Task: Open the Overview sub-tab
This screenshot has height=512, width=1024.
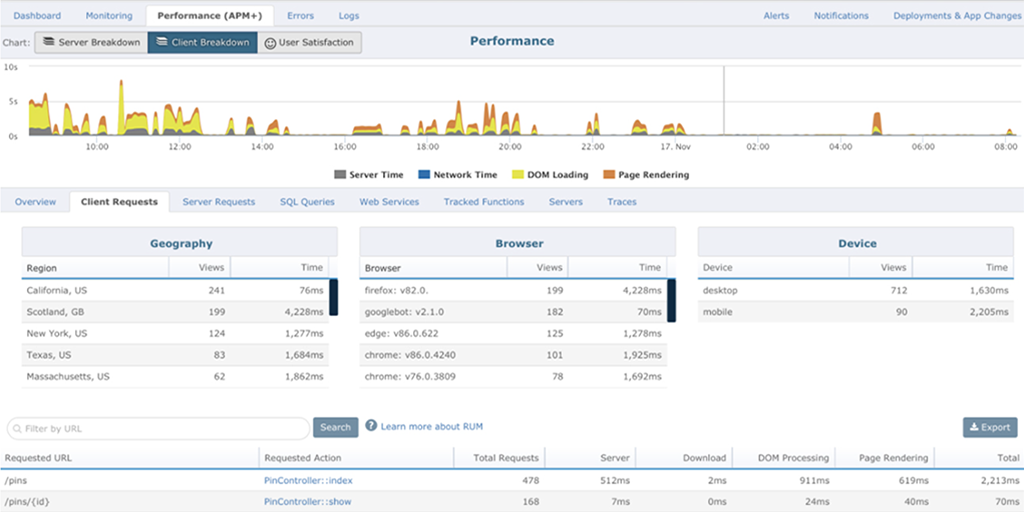Action: tap(35, 202)
